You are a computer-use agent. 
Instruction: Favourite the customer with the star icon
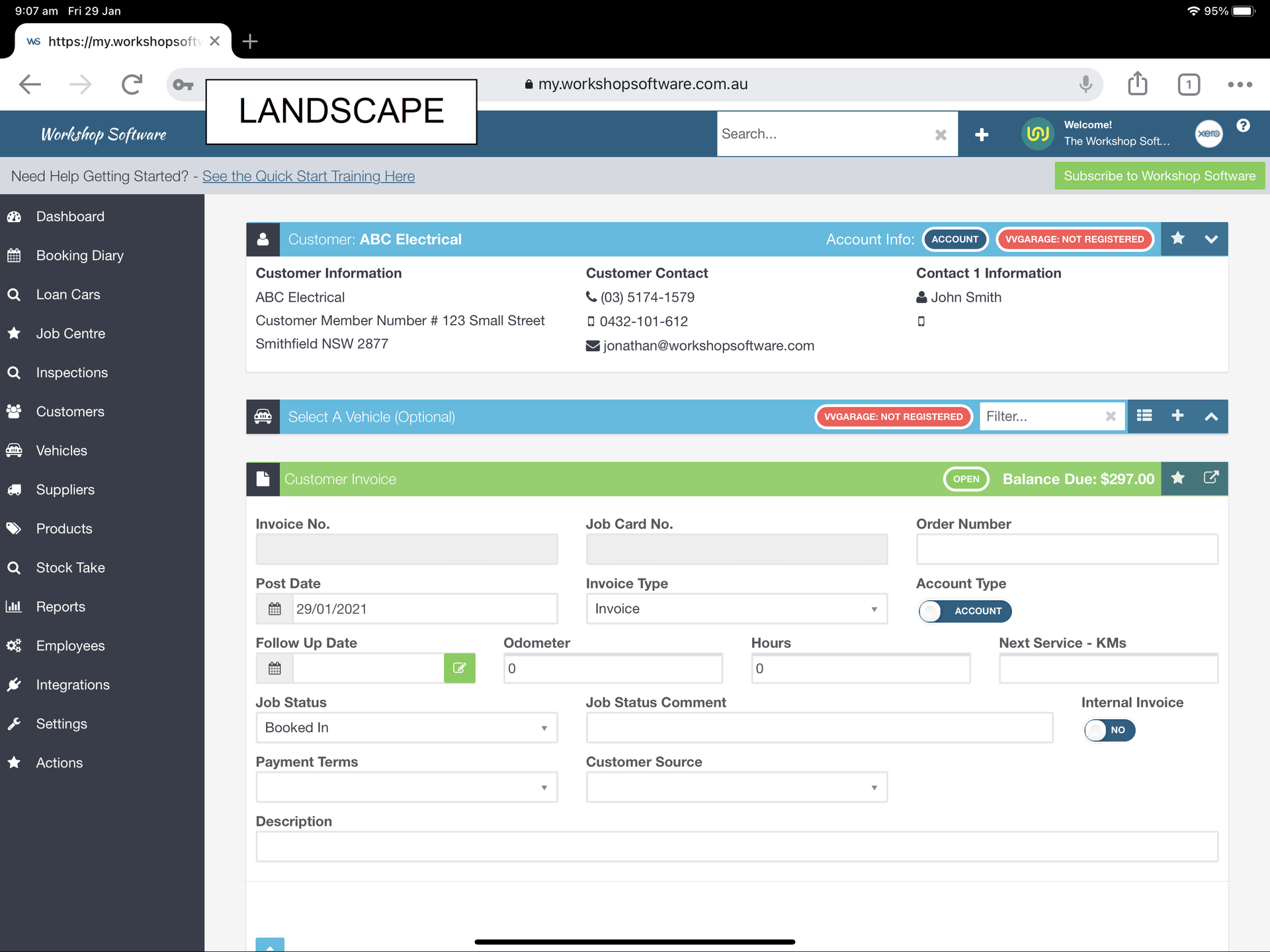1178,239
